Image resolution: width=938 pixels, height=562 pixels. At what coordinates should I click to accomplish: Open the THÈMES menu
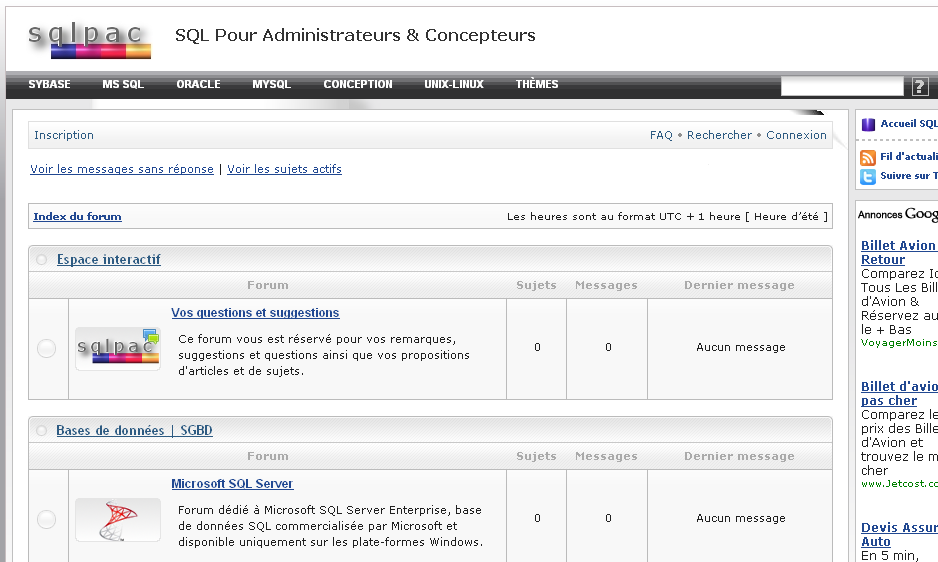(537, 85)
